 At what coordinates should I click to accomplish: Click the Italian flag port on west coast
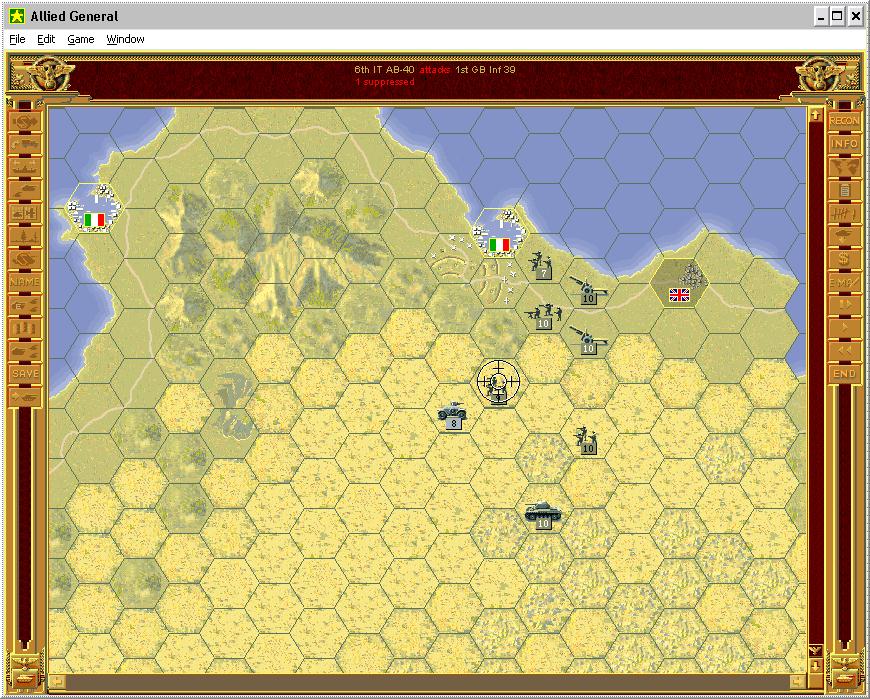[94, 209]
